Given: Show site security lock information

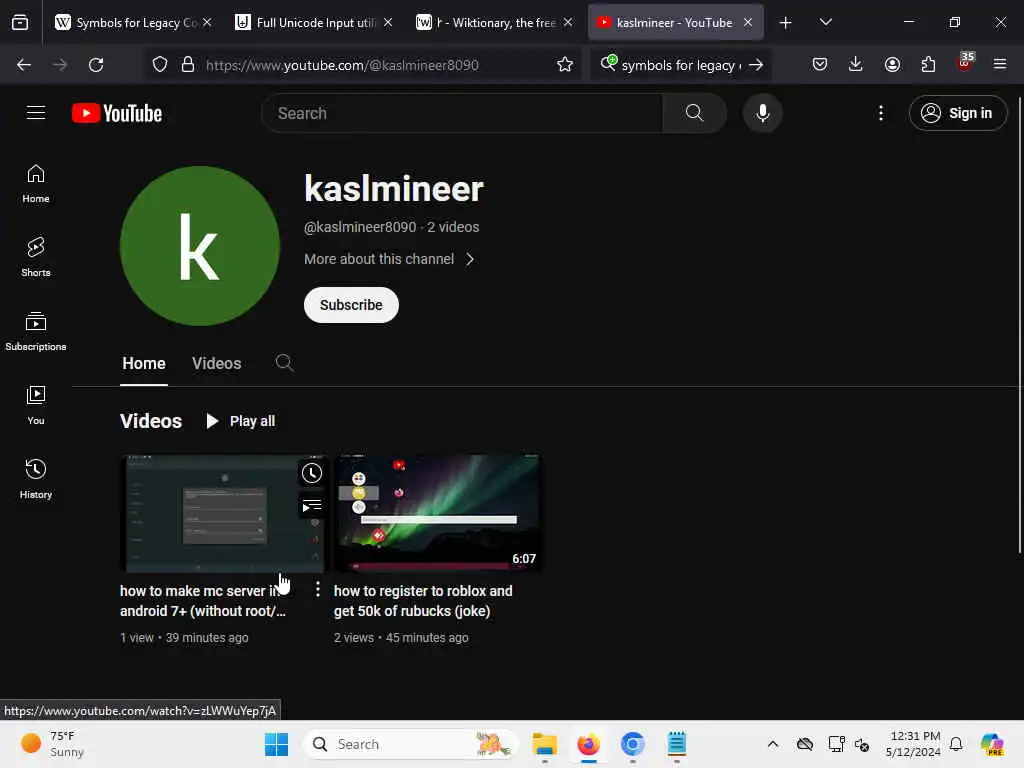Looking at the screenshot, I should [188, 65].
